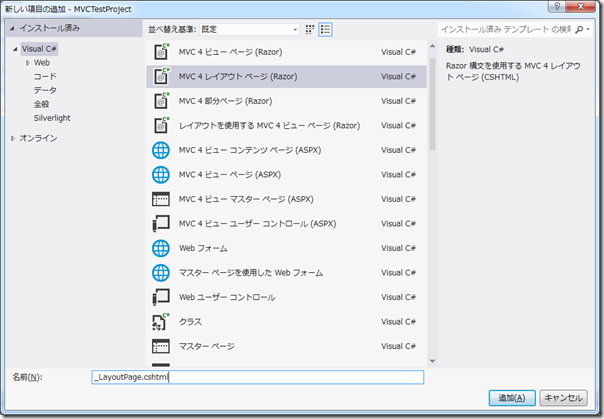The height and width of the screenshot is (419, 604).
Task: Select MVC 4 ビュー マスター ページ (ASPX)
Action: (x=286, y=199)
